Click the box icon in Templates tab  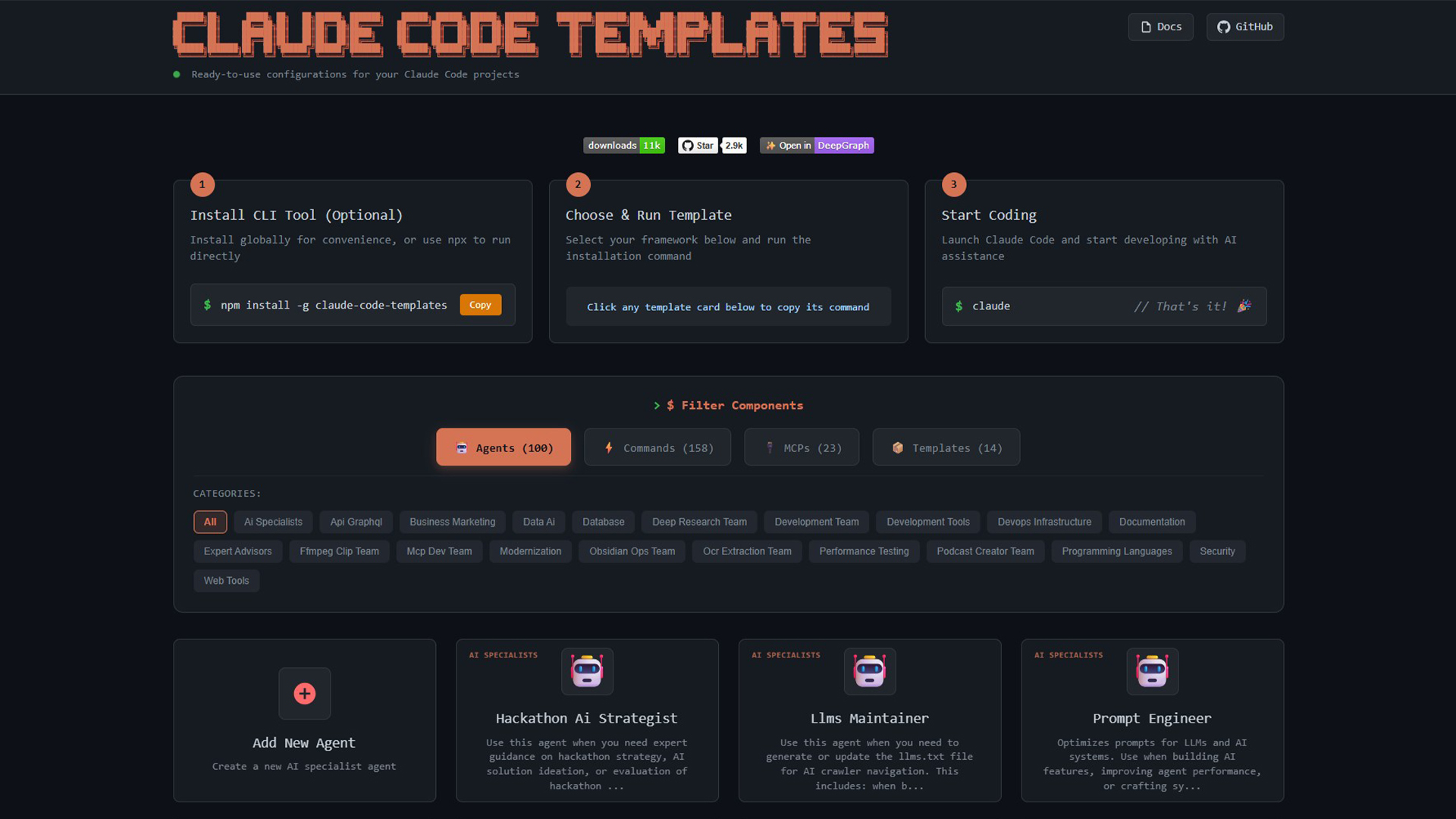[x=898, y=448]
